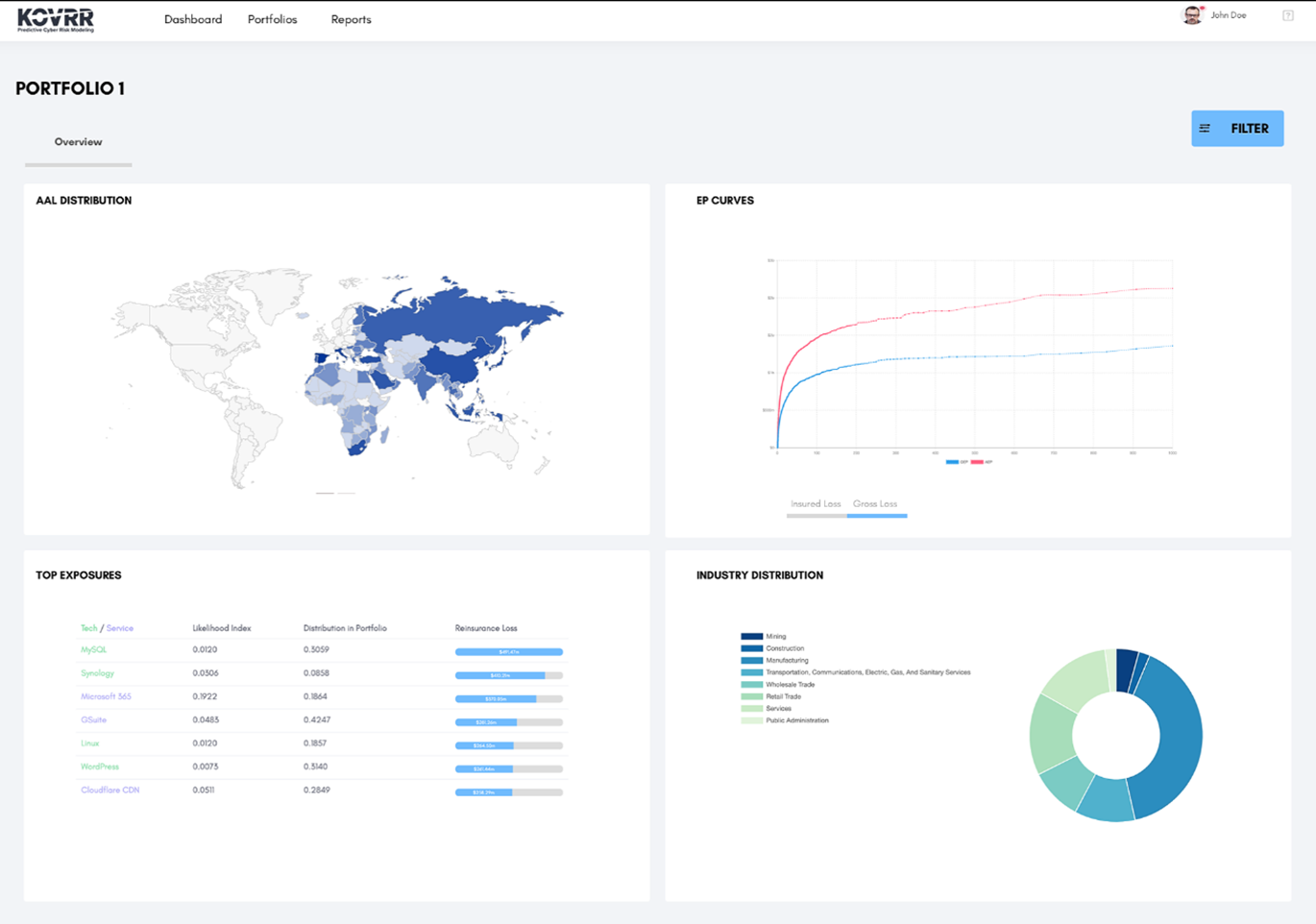Click the Synology reinsurance loss bar
Image resolution: width=1316 pixels, height=924 pixels.
pyautogui.click(x=509, y=675)
